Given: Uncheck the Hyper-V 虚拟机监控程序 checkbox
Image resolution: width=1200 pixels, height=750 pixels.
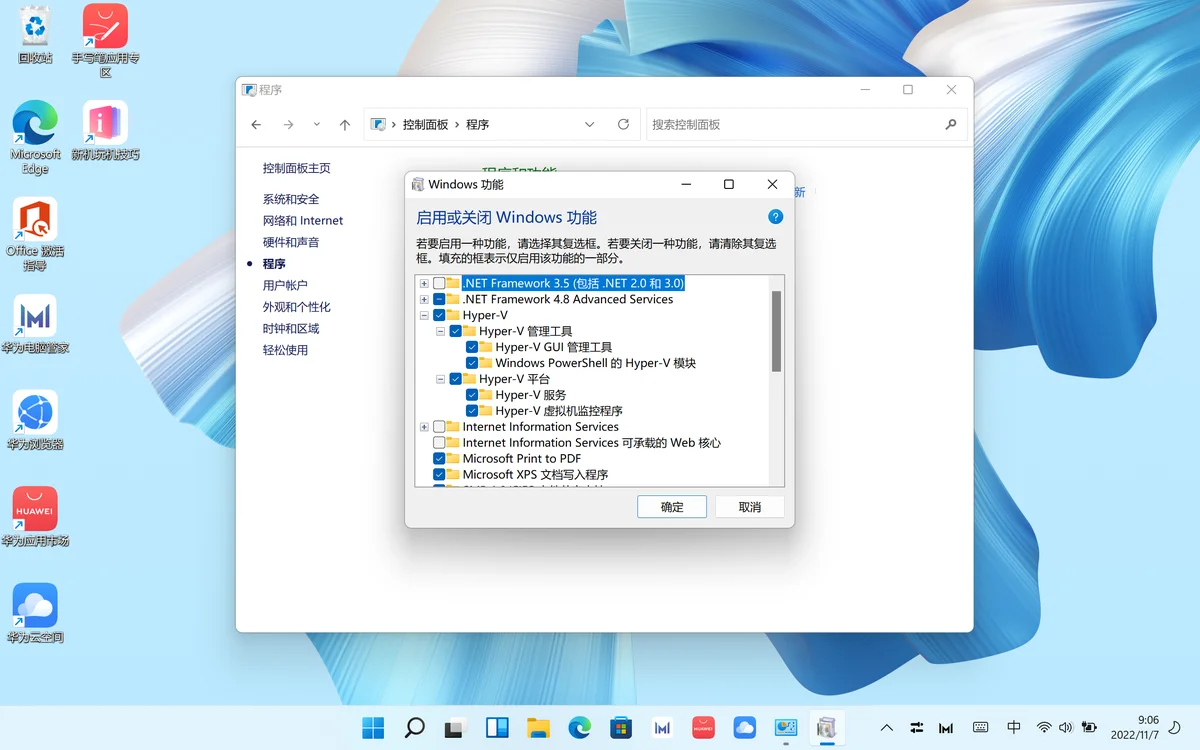Looking at the screenshot, I should click(472, 411).
